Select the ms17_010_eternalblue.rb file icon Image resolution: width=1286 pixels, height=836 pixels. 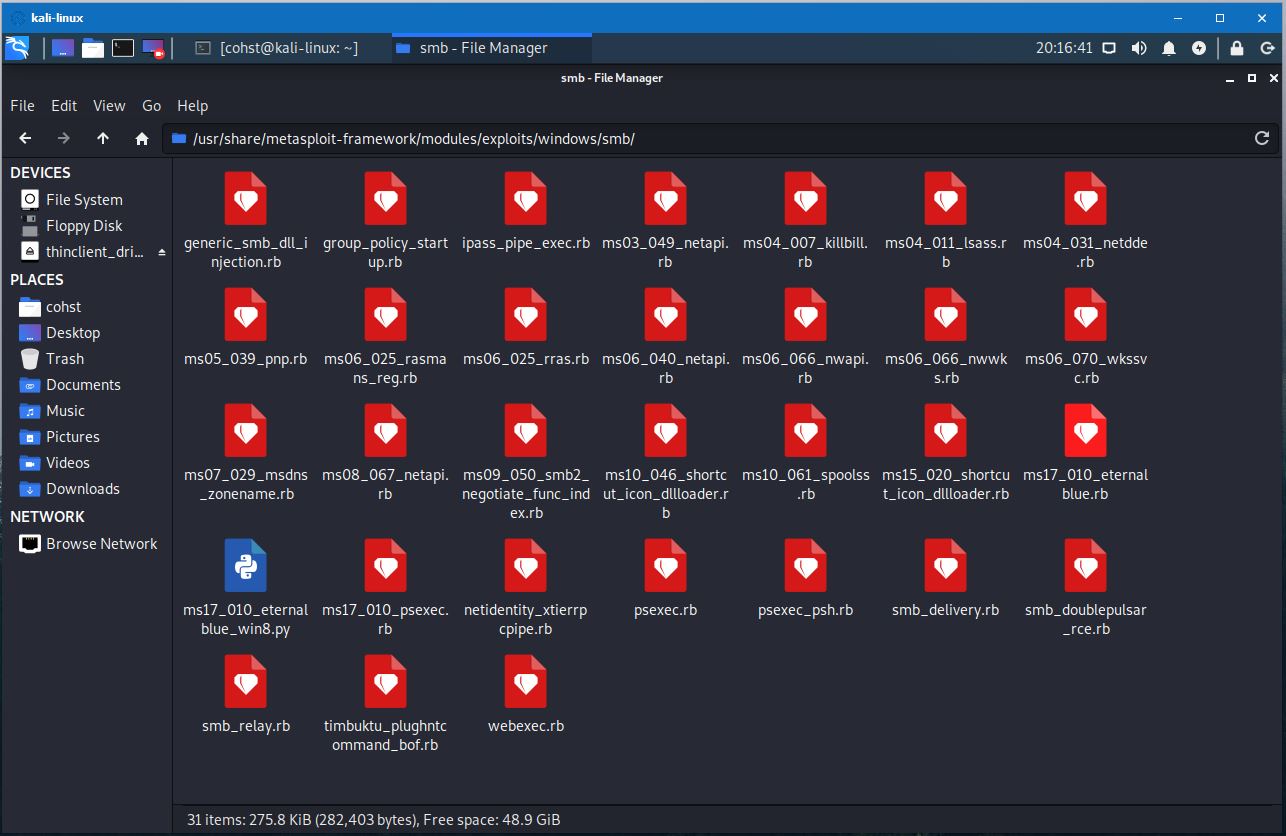1085,431
